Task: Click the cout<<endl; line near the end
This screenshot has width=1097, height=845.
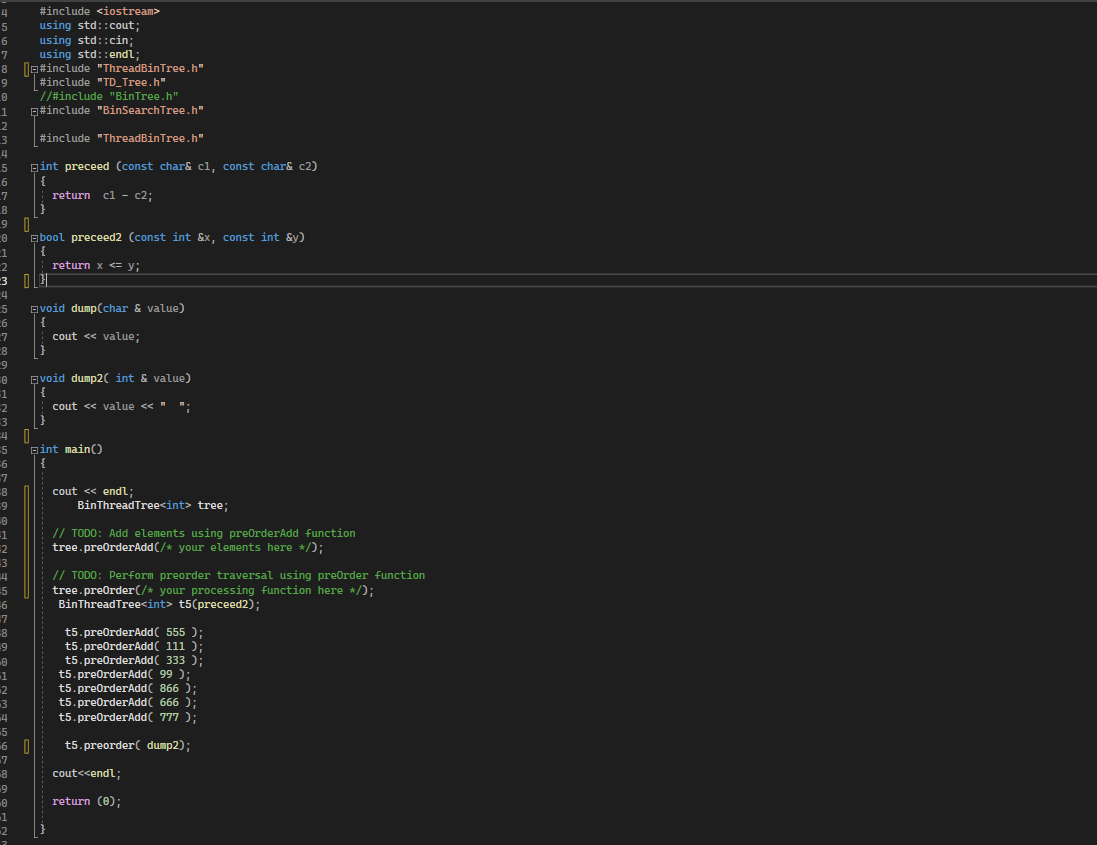Action: pos(86,774)
